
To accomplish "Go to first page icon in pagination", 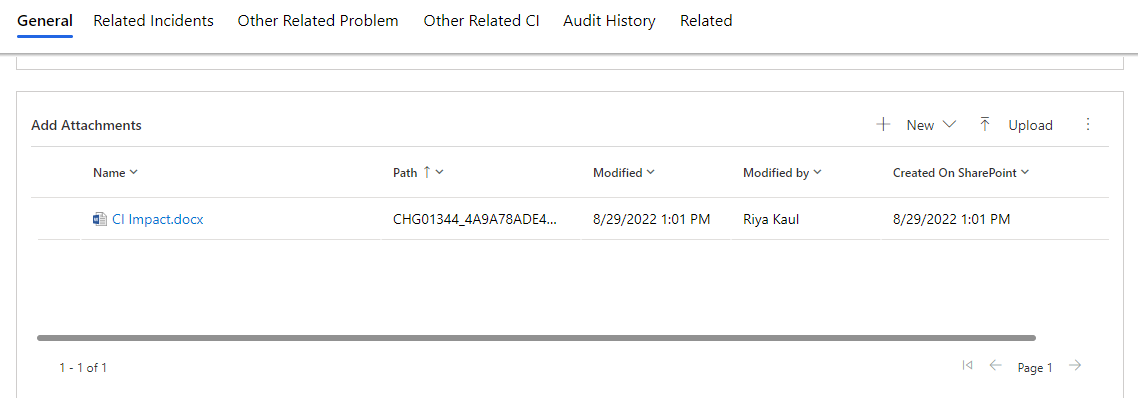I will [x=967, y=365].
